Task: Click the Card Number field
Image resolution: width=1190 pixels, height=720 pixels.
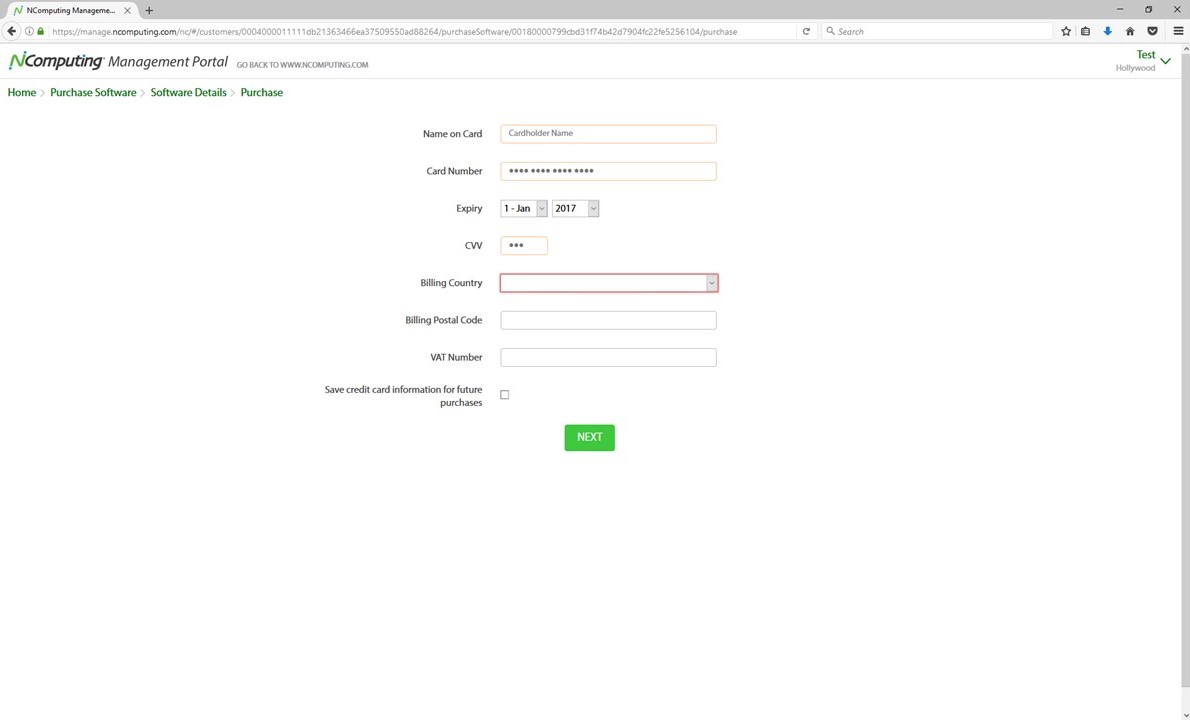Action: click(609, 171)
